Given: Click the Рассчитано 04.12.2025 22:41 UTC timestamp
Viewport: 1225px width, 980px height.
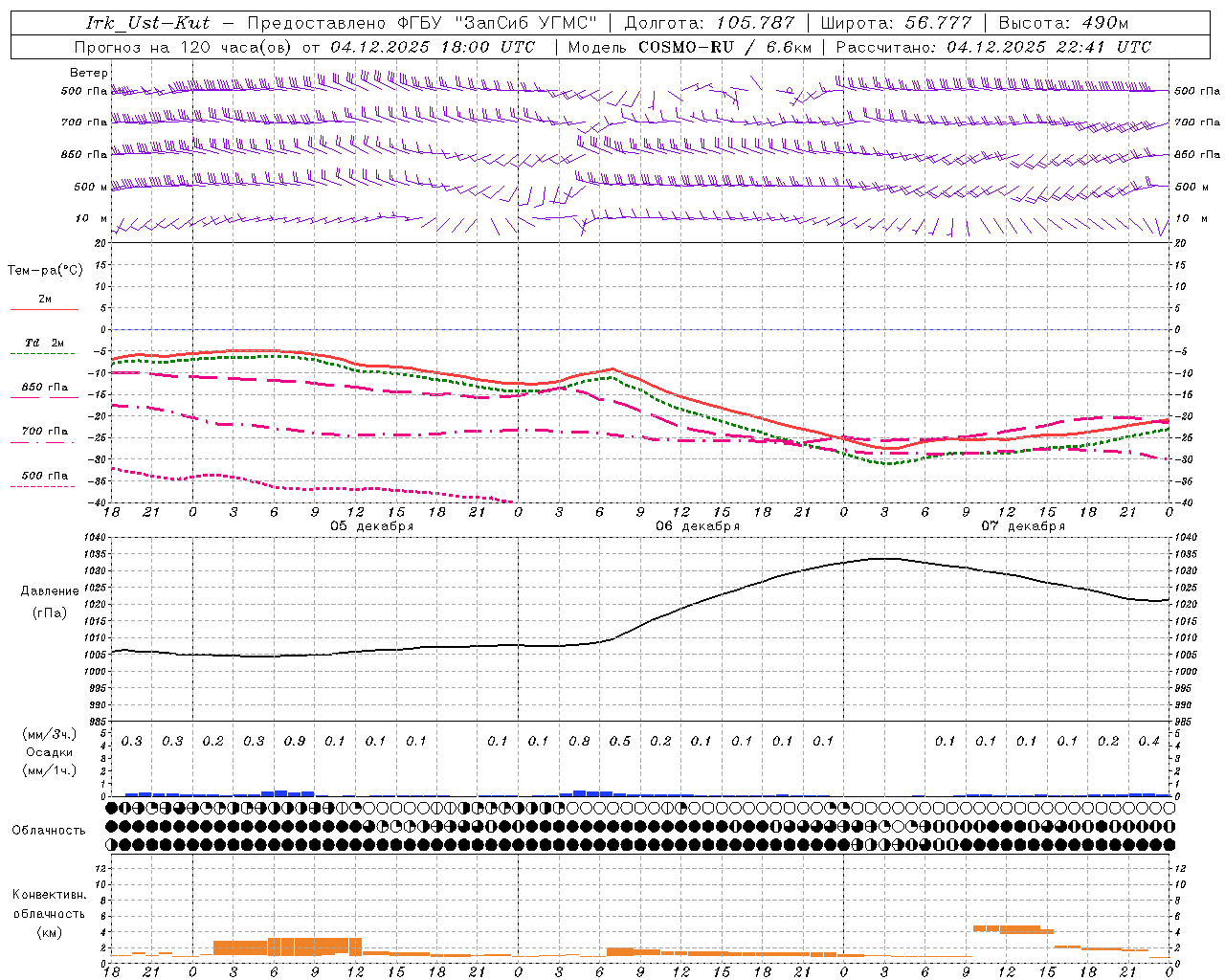Looking at the screenshot, I should click(993, 47).
